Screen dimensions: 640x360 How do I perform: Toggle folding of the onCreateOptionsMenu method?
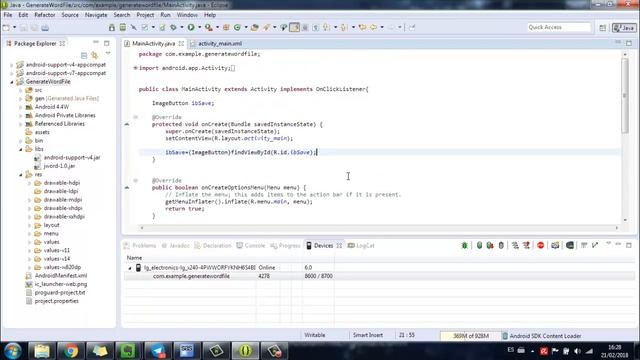point(136,180)
